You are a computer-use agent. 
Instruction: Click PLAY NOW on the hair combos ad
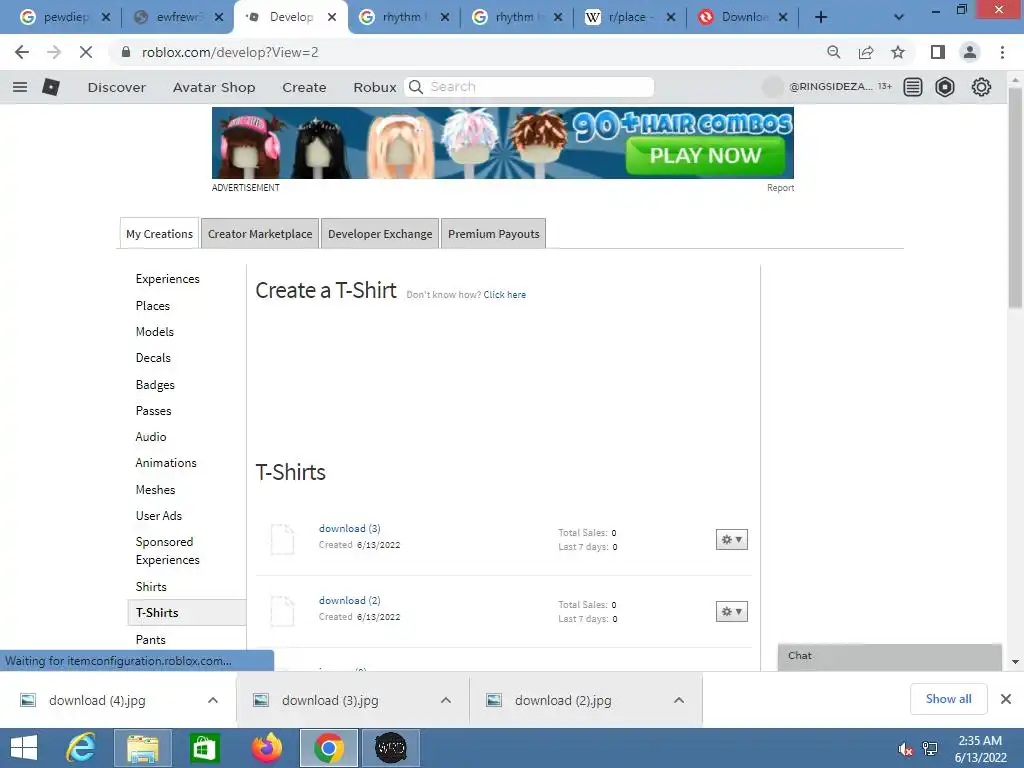coord(705,155)
